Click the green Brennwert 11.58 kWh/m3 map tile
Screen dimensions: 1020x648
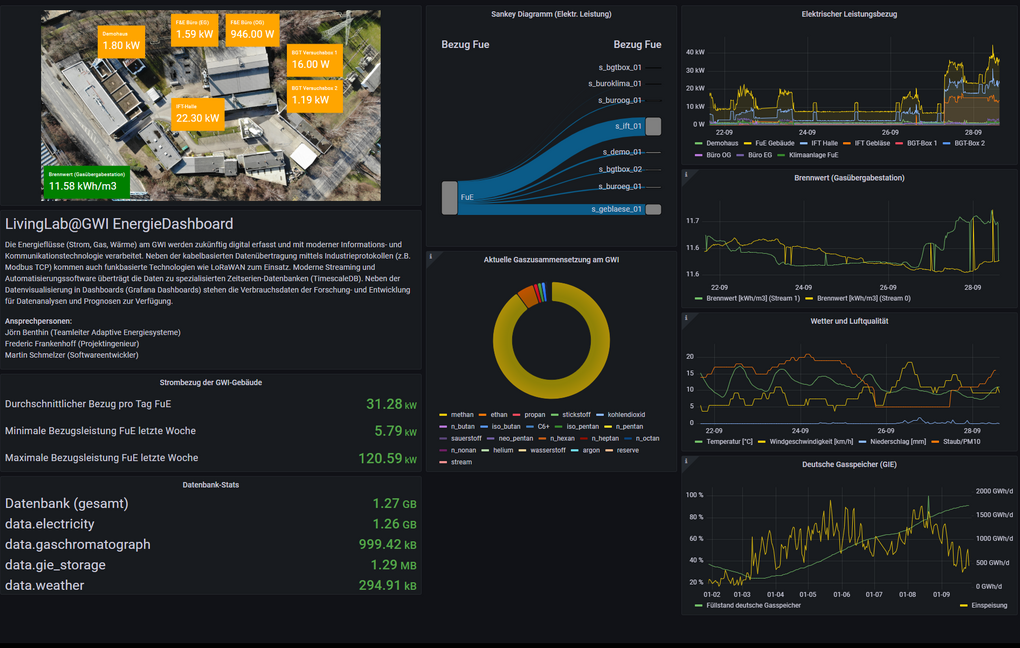click(x=87, y=181)
